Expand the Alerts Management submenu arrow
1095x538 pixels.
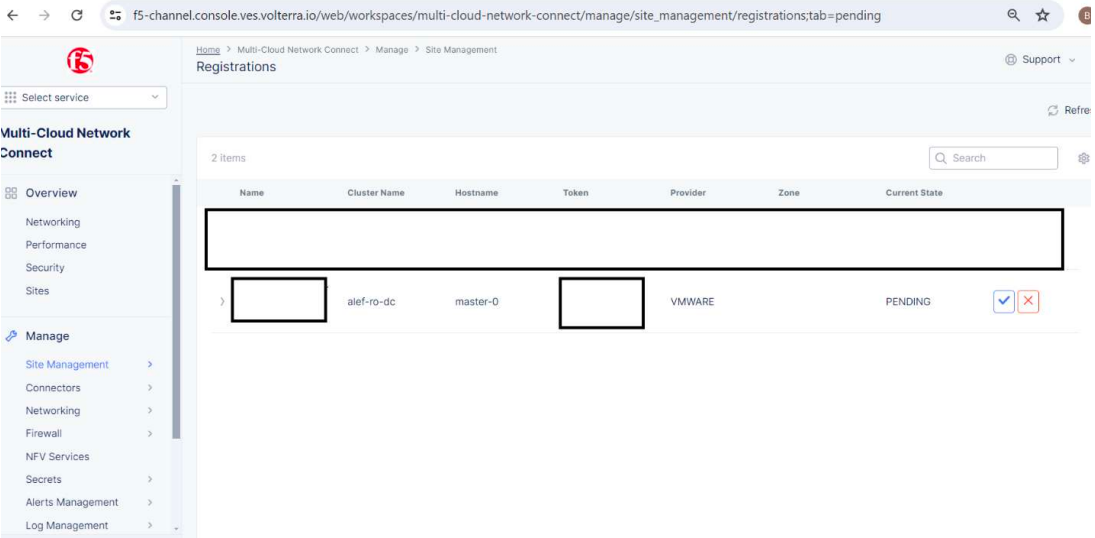click(150, 502)
